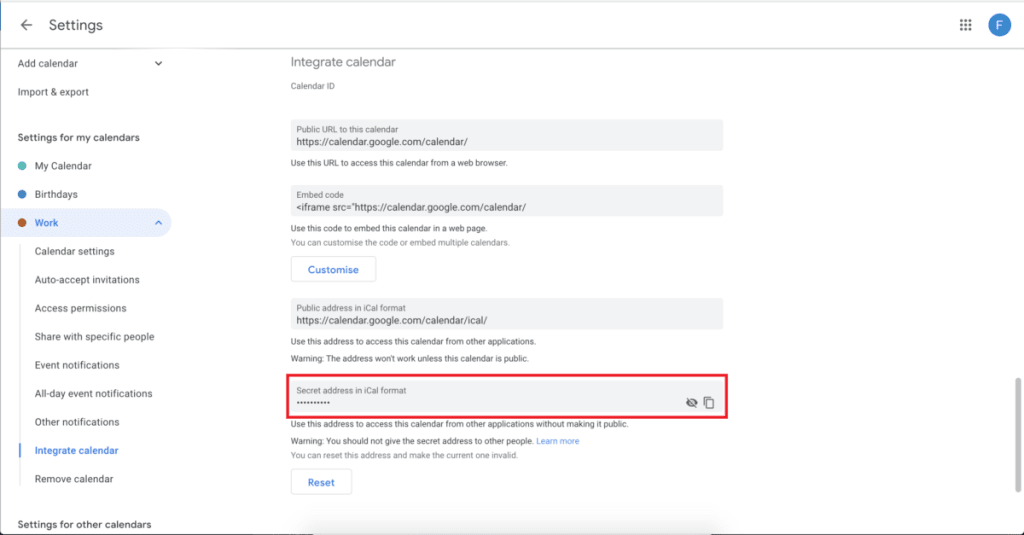Select Birthdays calendar in sidebar
This screenshot has width=1024, height=535.
(56, 195)
